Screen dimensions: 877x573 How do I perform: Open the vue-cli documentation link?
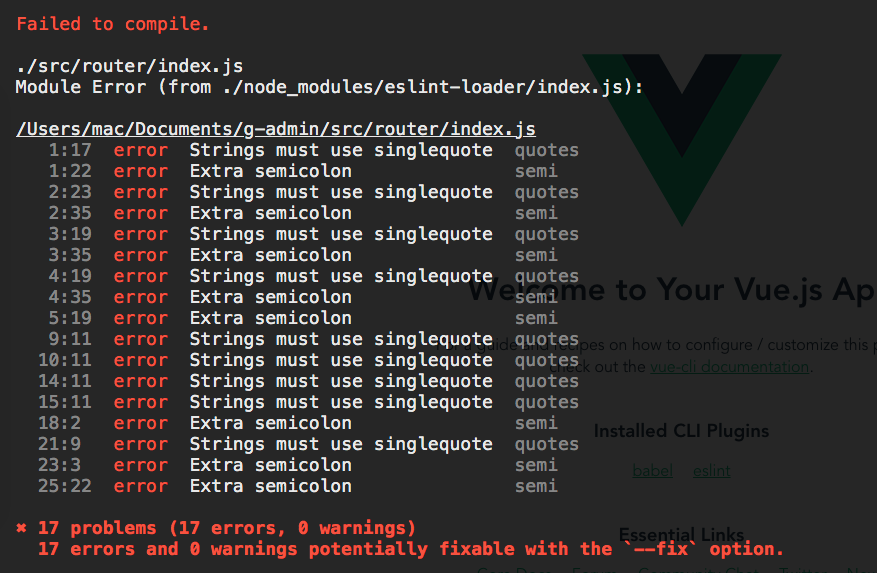click(x=729, y=367)
